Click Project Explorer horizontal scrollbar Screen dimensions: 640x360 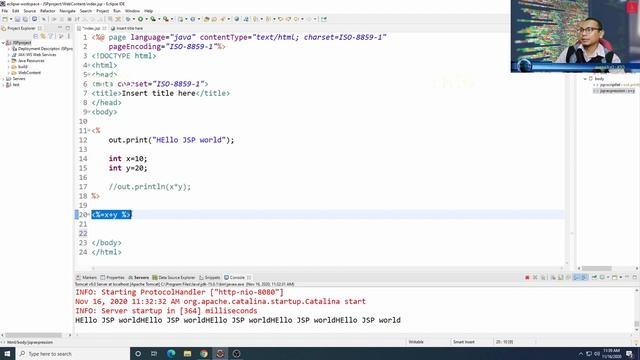pos(33,335)
